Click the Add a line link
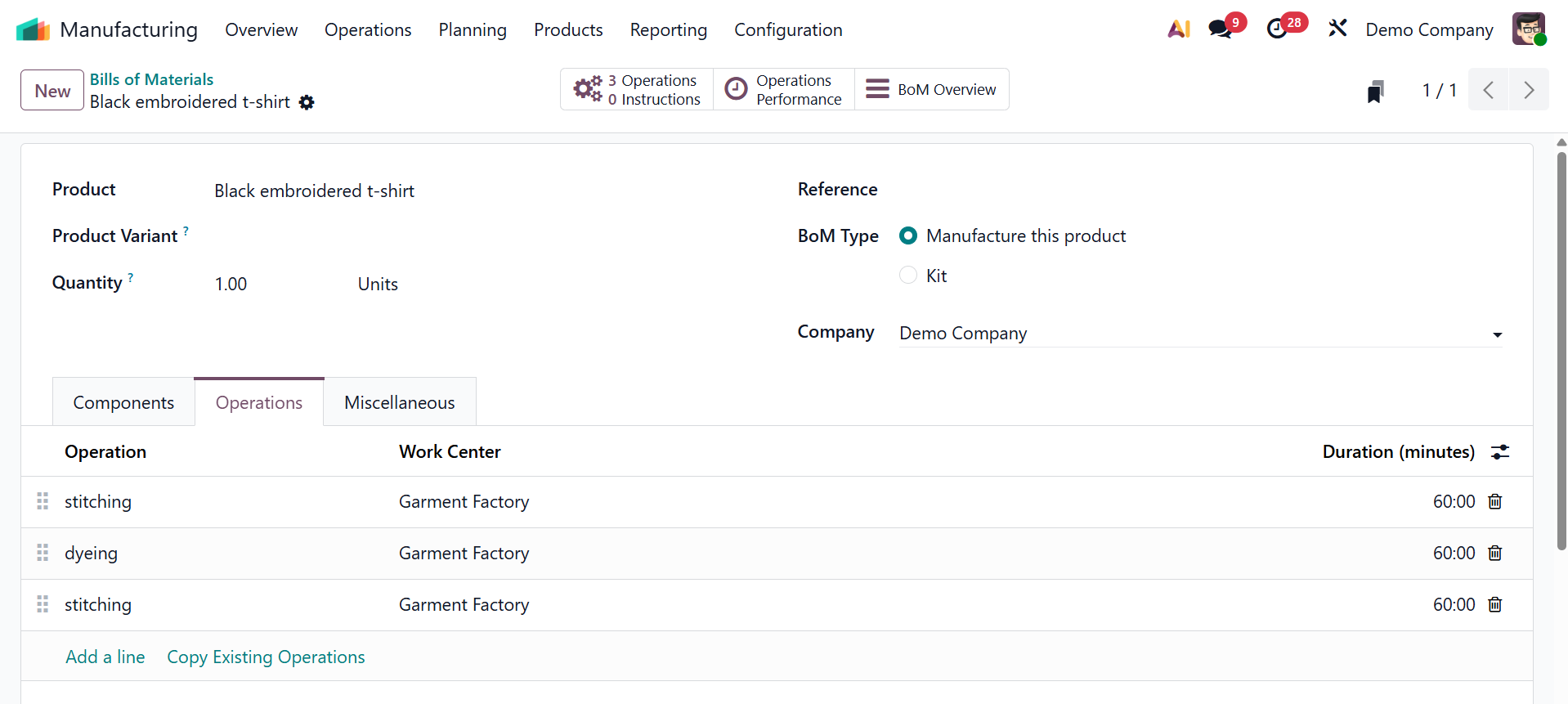This screenshot has height=704, width=1568. coord(105,657)
